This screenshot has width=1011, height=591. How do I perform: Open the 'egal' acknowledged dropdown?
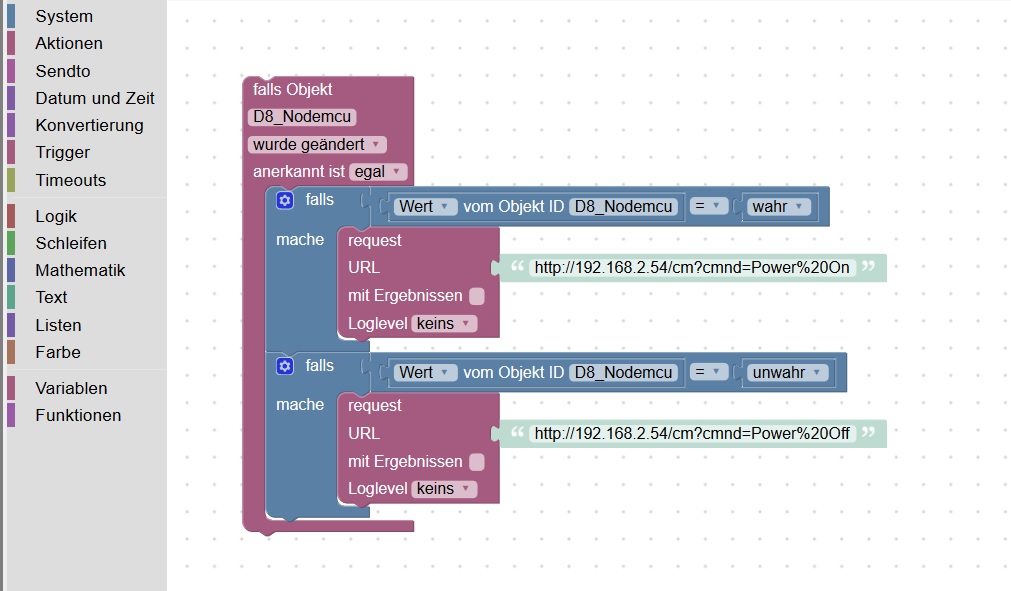pyautogui.click(x=378, y=171)
